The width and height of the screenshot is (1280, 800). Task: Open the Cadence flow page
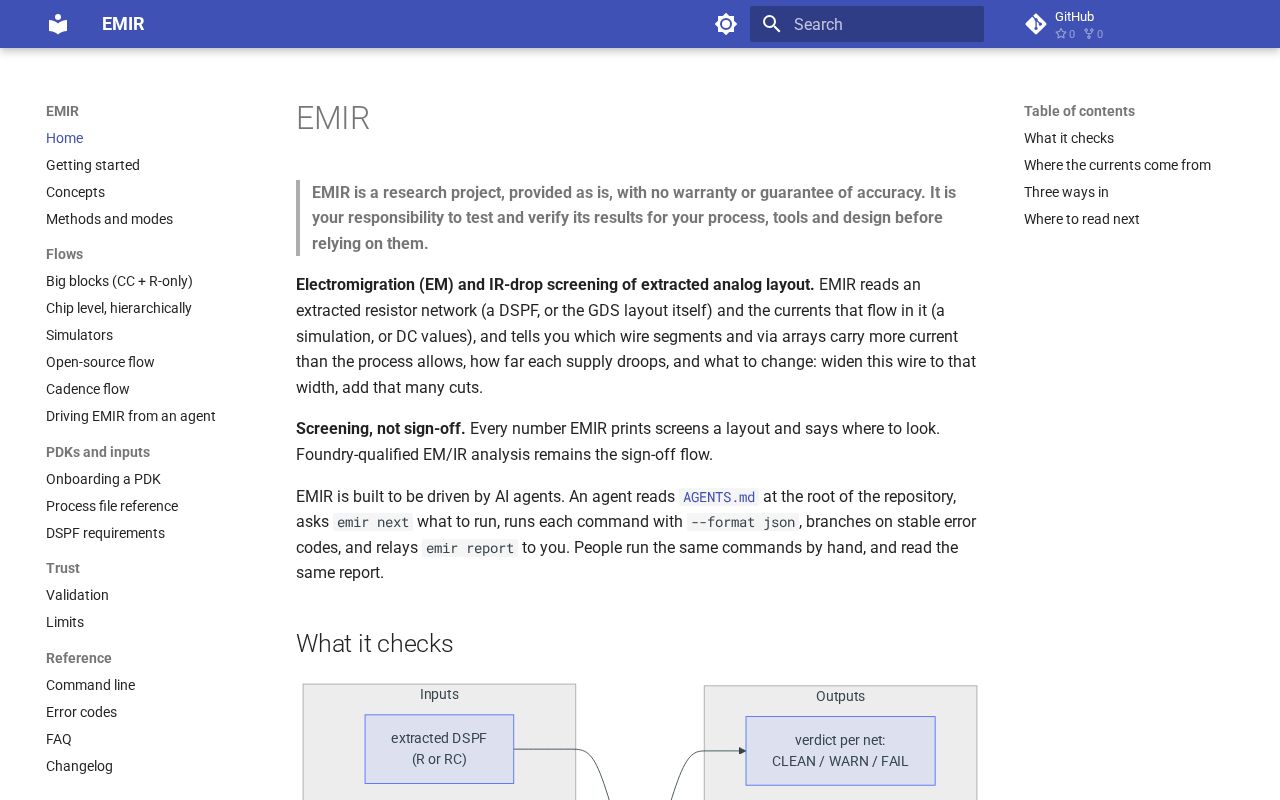click(88, 389)
